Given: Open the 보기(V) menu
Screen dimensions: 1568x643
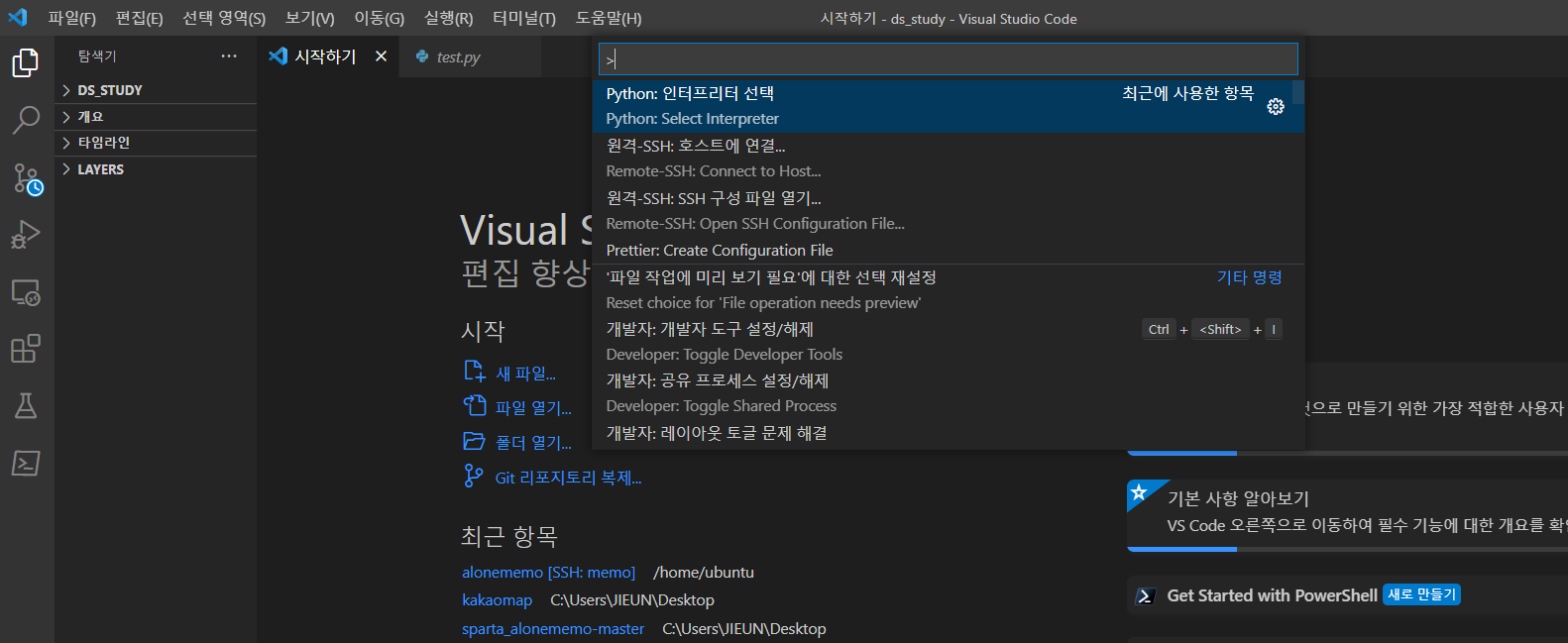Looking at the screenshot, I should [310, 19].
